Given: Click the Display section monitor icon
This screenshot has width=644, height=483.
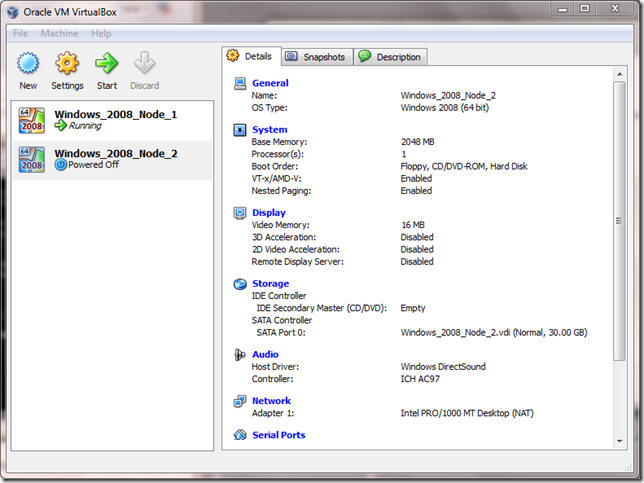Looking at the screenshot, I should pyautogui.click(x=240, y=213).
